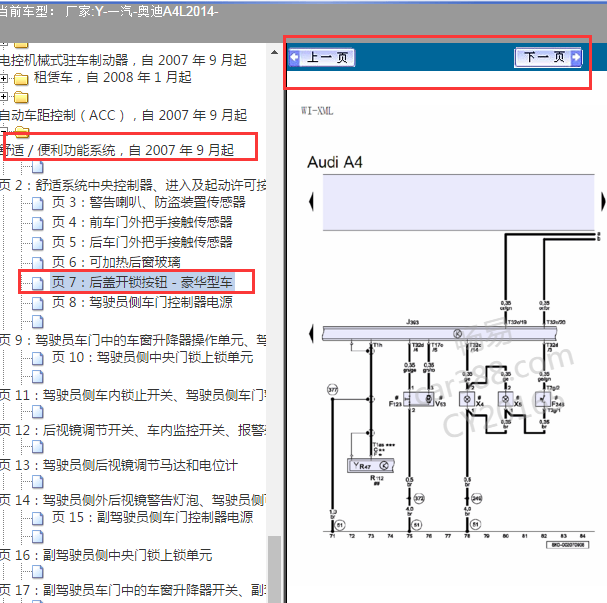Image resolution: width=607 pixels, height=603 pixels.
Task: Open folder 租赁车，自 2008 年 1 月起
Action: click(x=112, y=77)
